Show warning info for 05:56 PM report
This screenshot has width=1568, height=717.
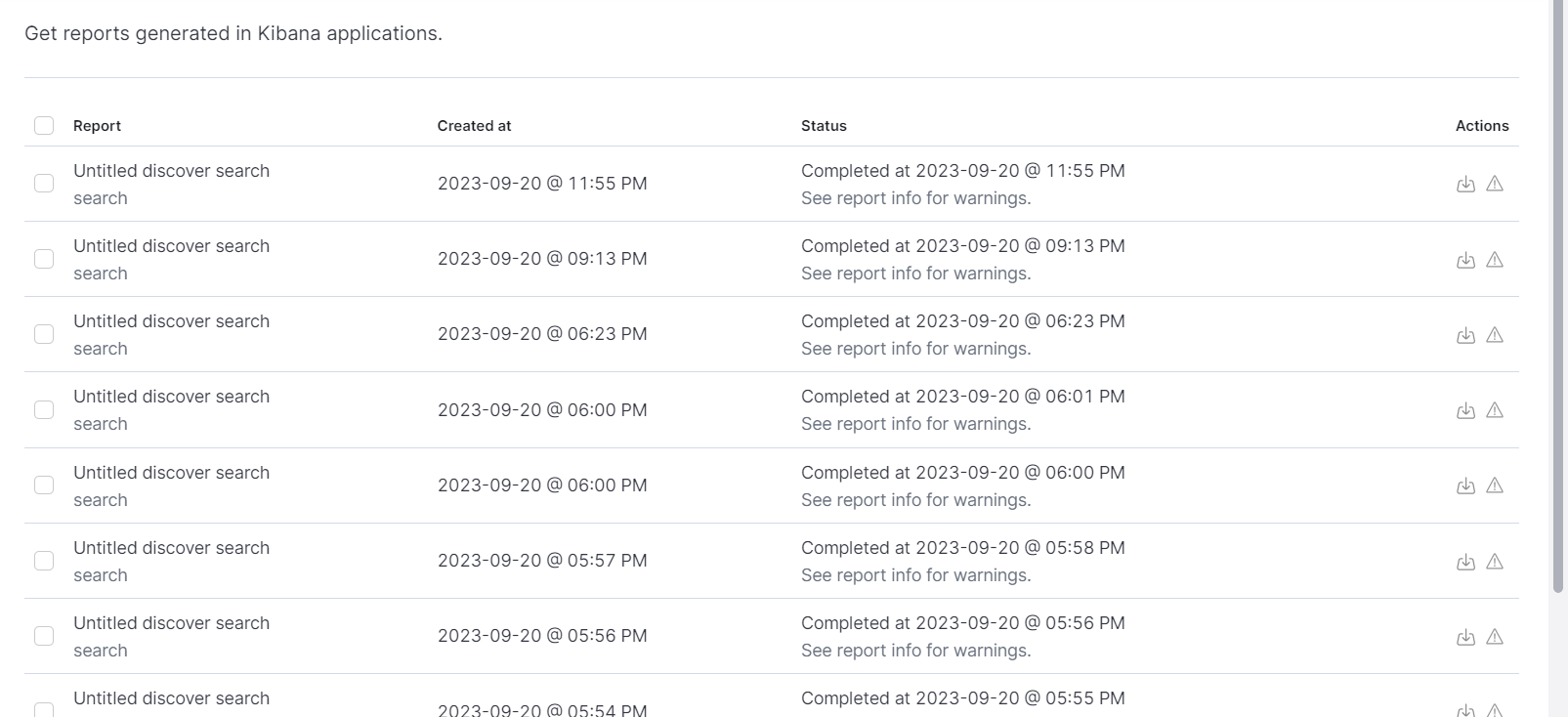1495,637
